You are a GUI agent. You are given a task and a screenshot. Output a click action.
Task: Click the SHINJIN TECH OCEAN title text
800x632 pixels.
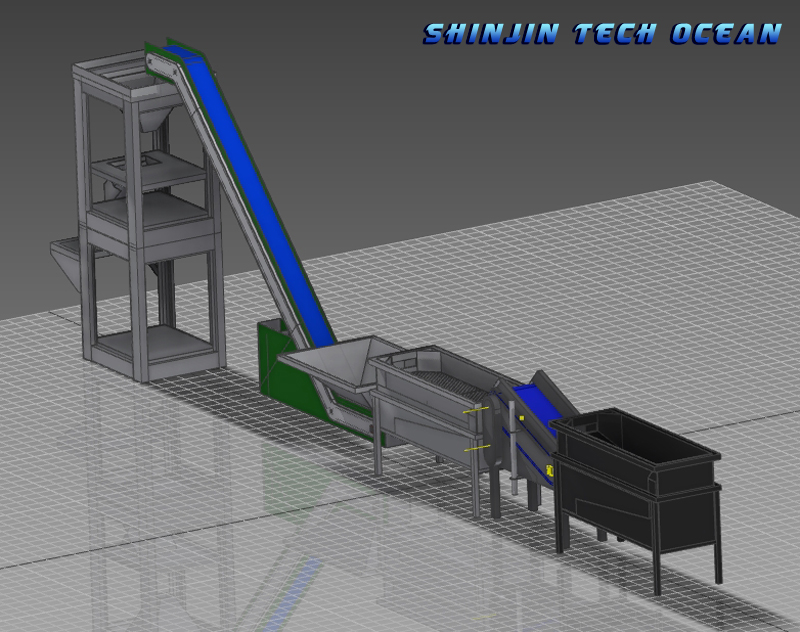(601, 33)
